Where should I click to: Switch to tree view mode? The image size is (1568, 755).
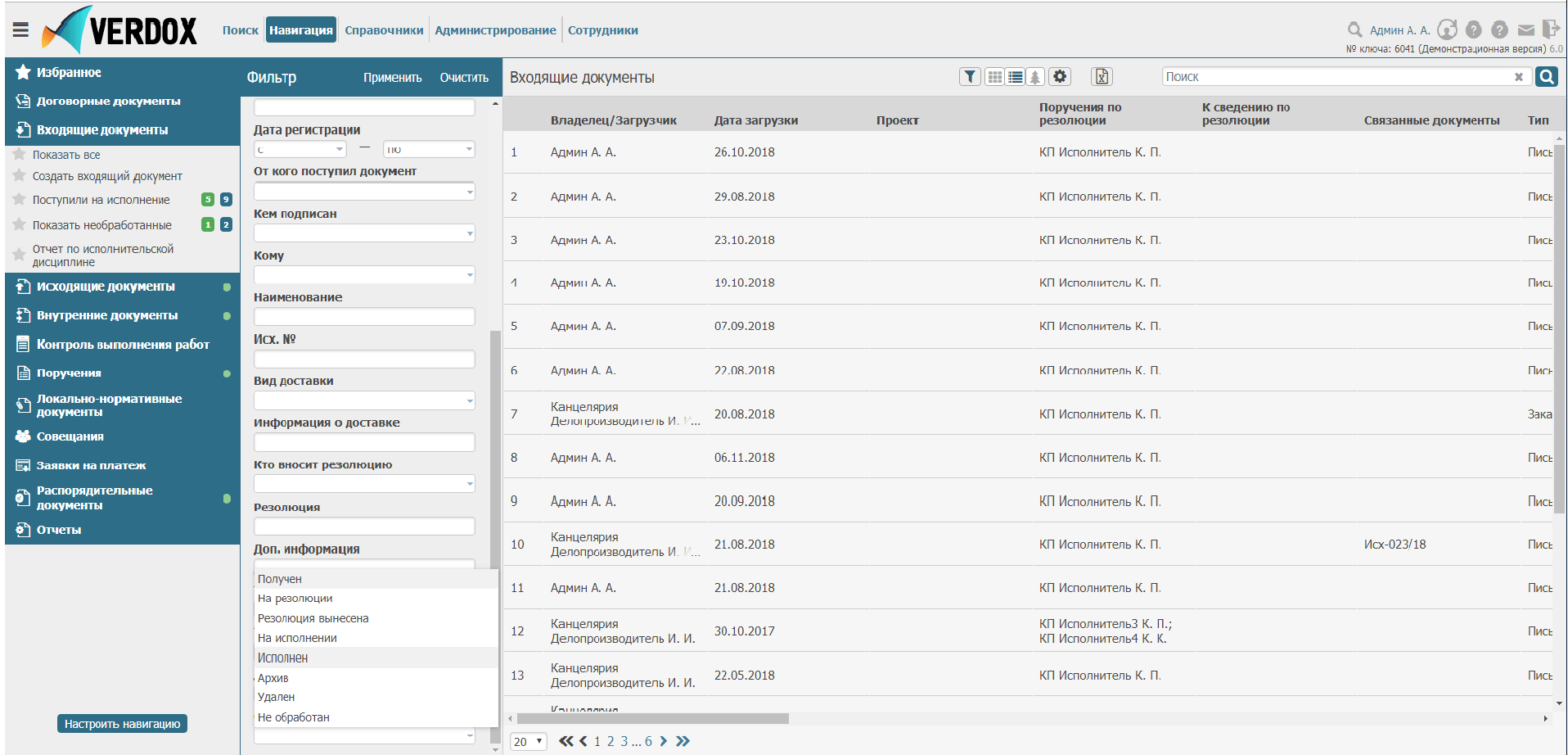pos(1035,77)
